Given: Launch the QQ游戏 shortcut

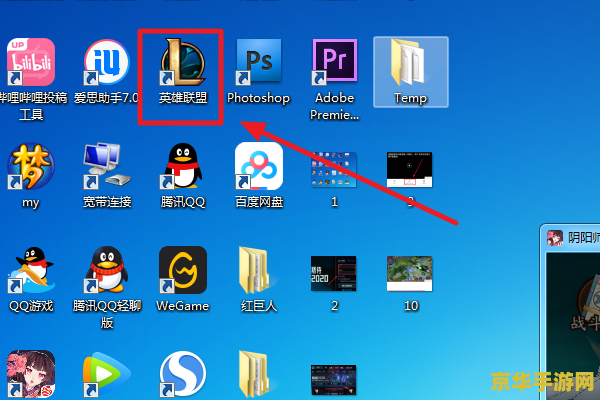Looking at the screenshot, I should pyautogui.click(x=31, y=270).
